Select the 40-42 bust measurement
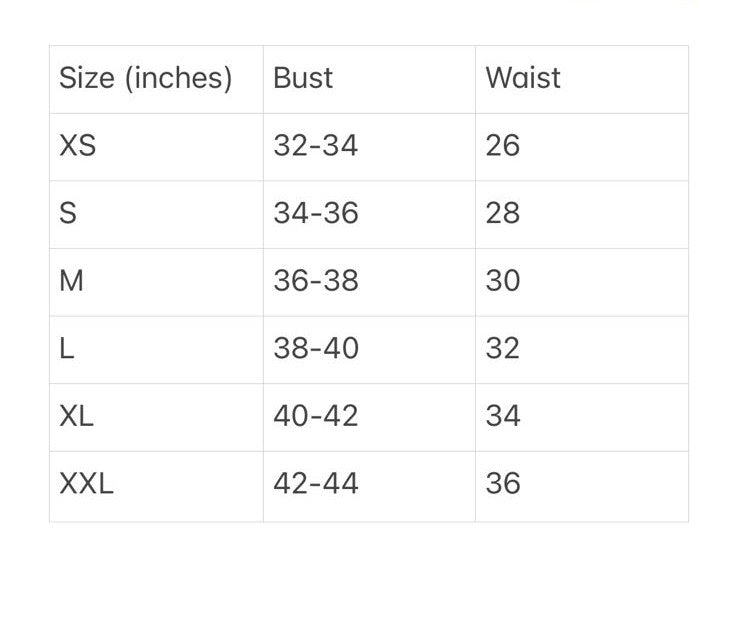738x642 pixels. 315,416
